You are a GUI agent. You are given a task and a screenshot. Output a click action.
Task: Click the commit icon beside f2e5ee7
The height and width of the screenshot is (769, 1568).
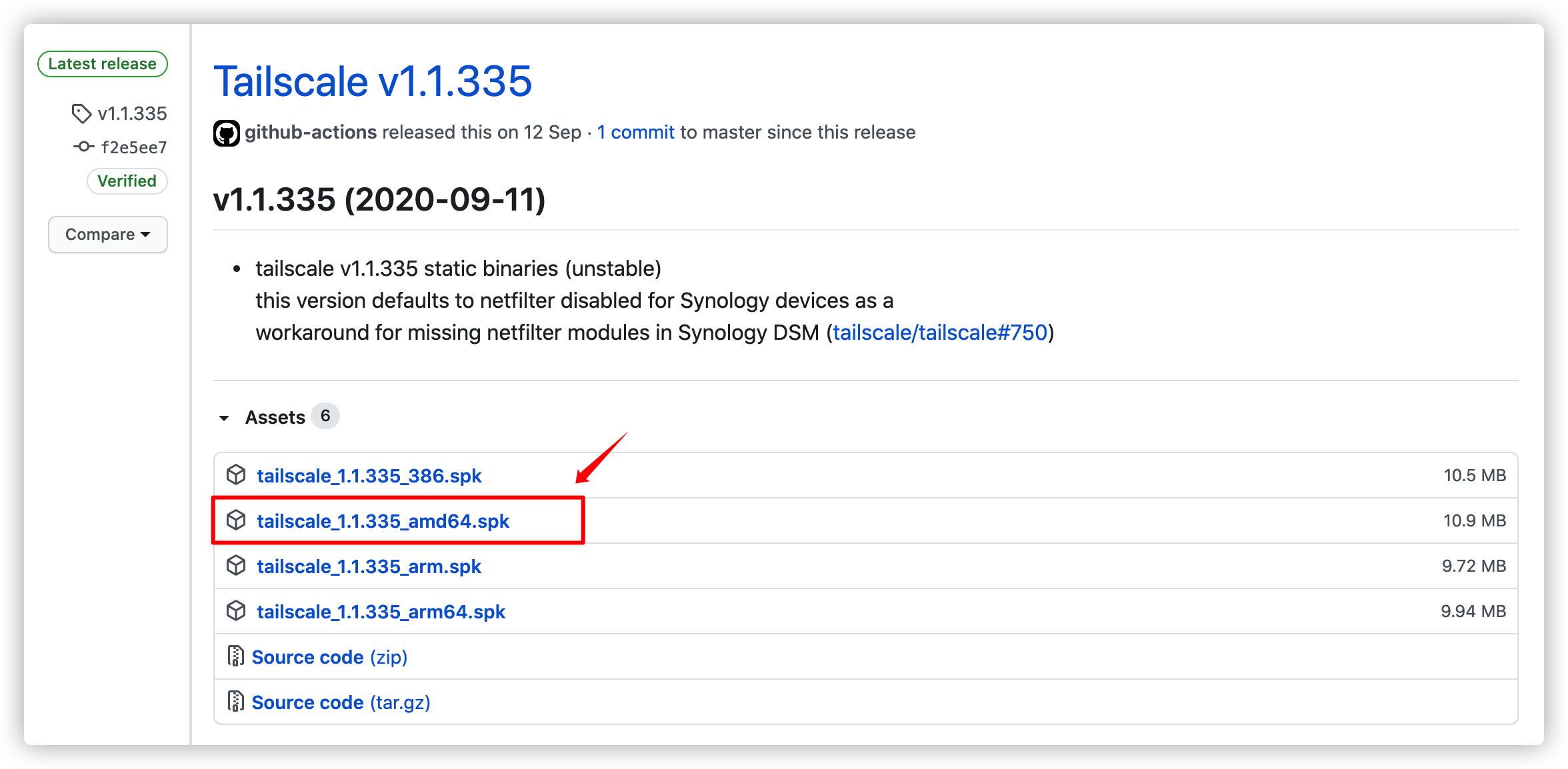click(x=83, y=147)
